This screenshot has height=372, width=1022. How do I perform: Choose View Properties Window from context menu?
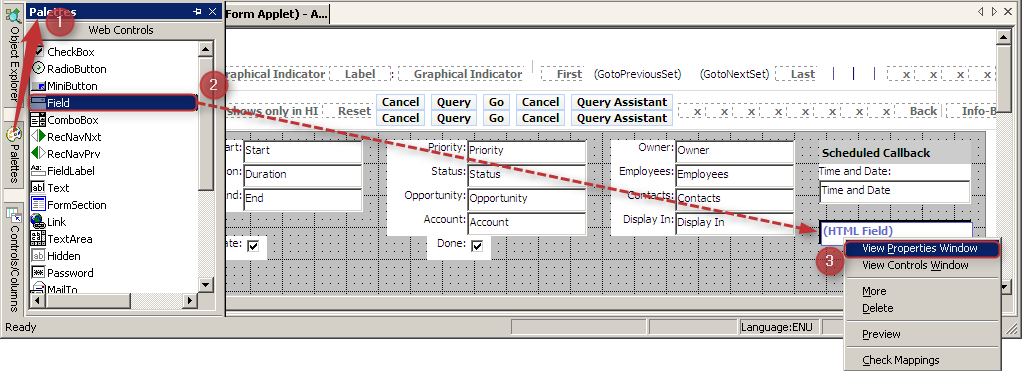(922, 248)
